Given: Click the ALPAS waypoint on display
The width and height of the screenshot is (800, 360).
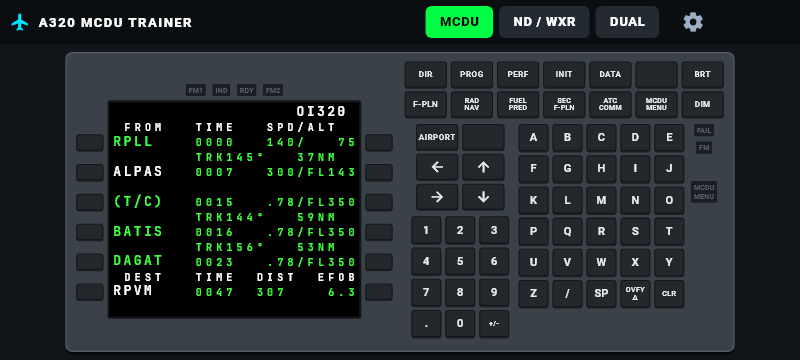Looking at the screenshot, I should click(138, 171).
